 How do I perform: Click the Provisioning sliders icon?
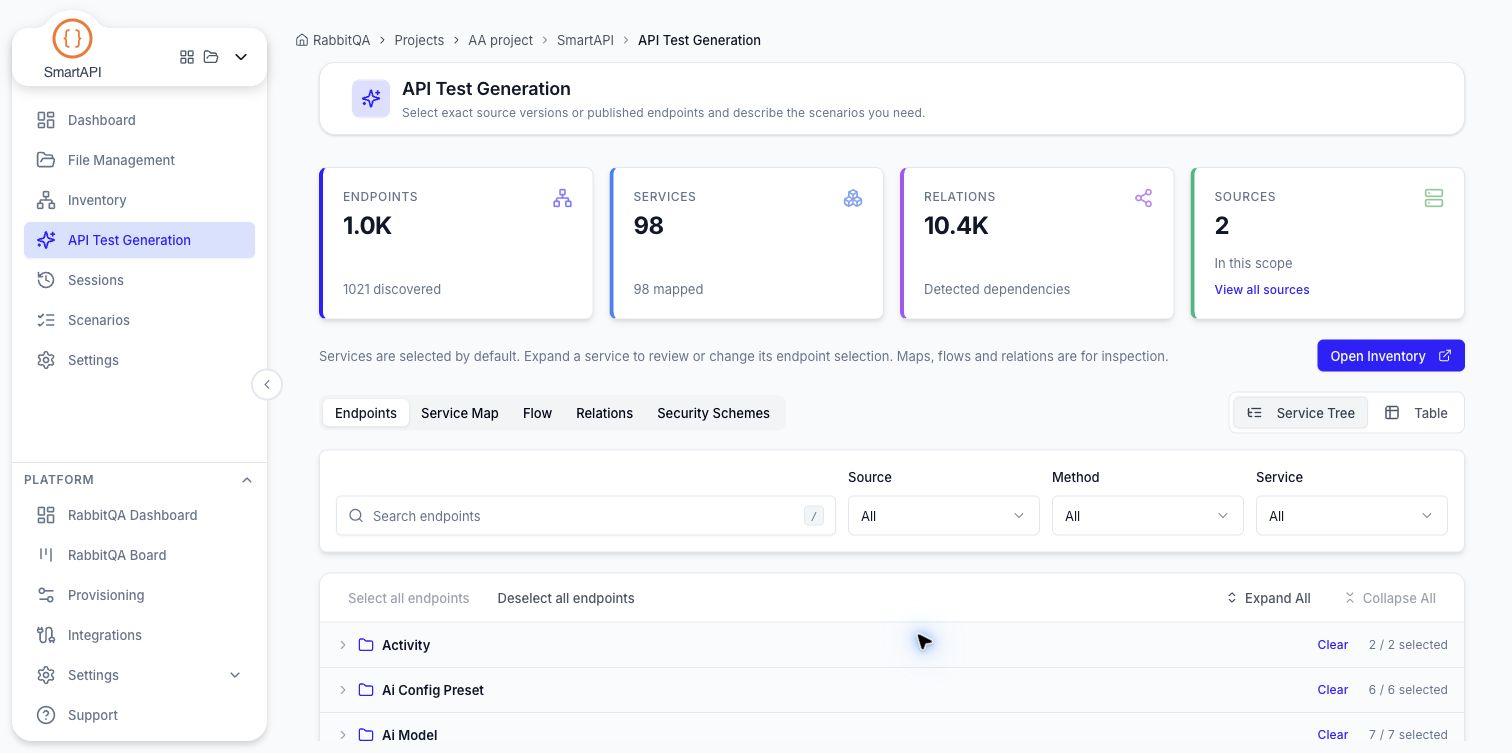[46, 595]
